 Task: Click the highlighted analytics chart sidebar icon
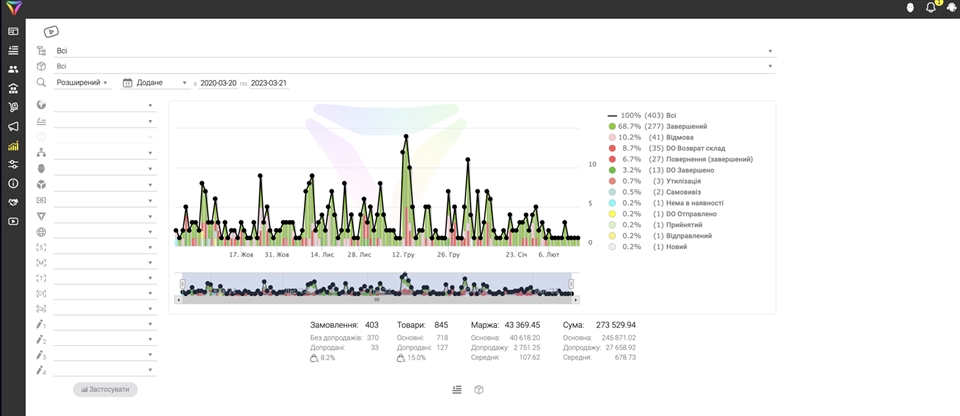(13, 146)
